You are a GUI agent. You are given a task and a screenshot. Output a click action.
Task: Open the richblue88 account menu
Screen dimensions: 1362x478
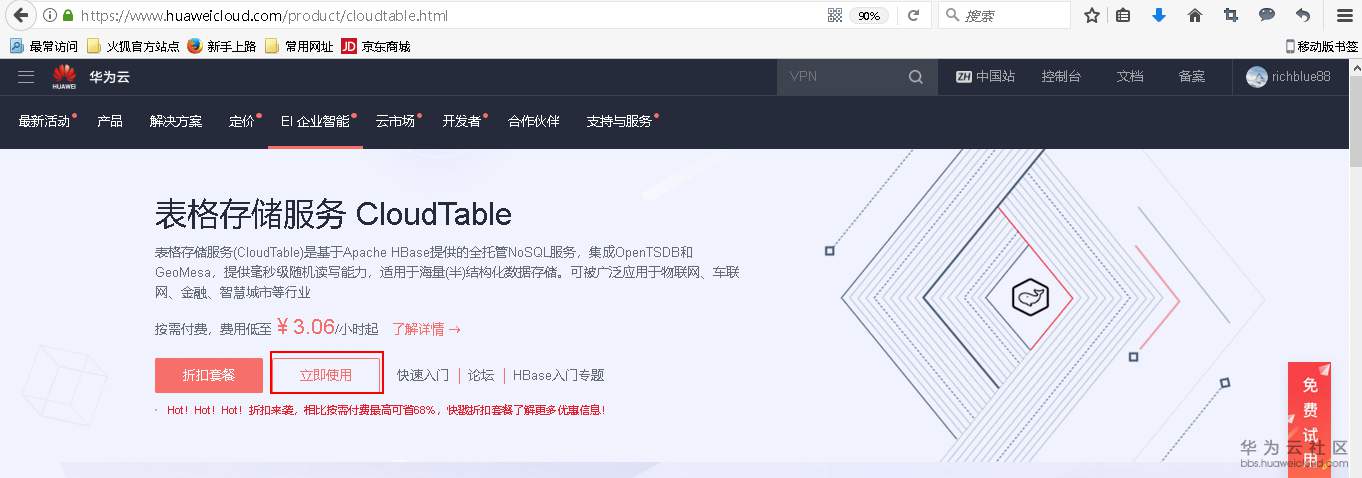click(1288, 77)
